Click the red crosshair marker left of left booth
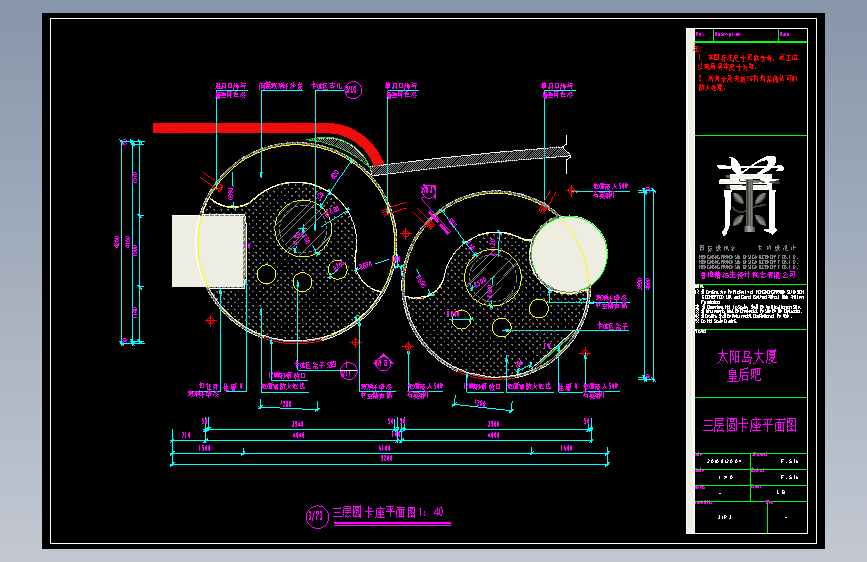 tap(210, 321)
